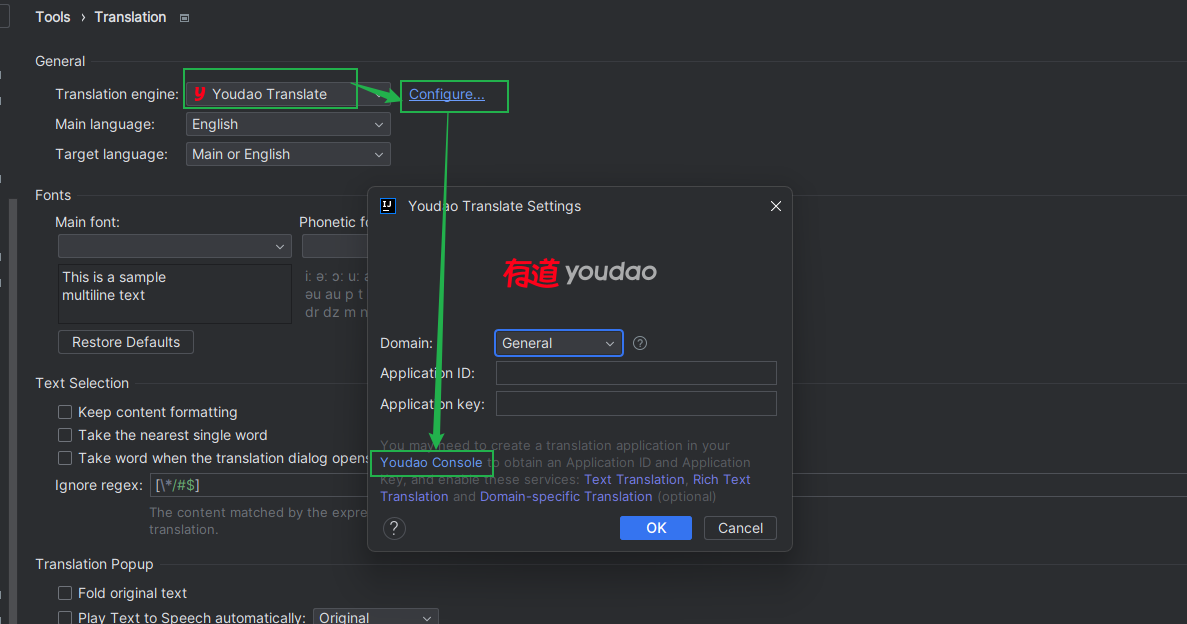Open the Youdao Console link
This screenshot has height=624, width=1187.
click(431, 463)
